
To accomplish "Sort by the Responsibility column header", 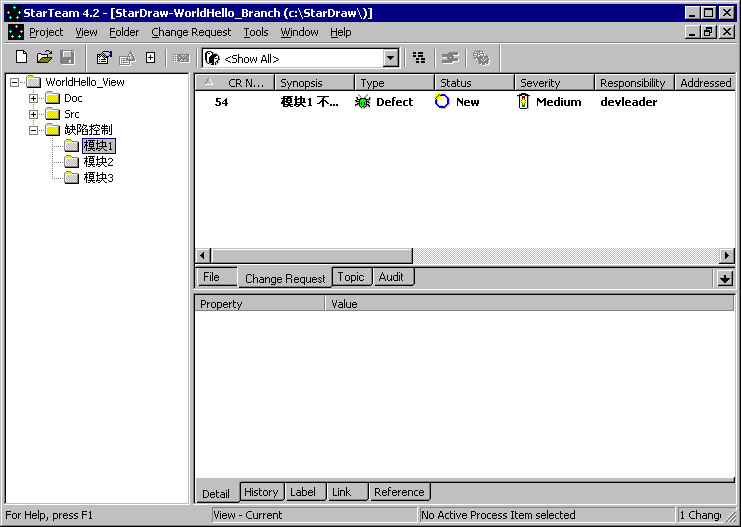I will coord(634,83).
